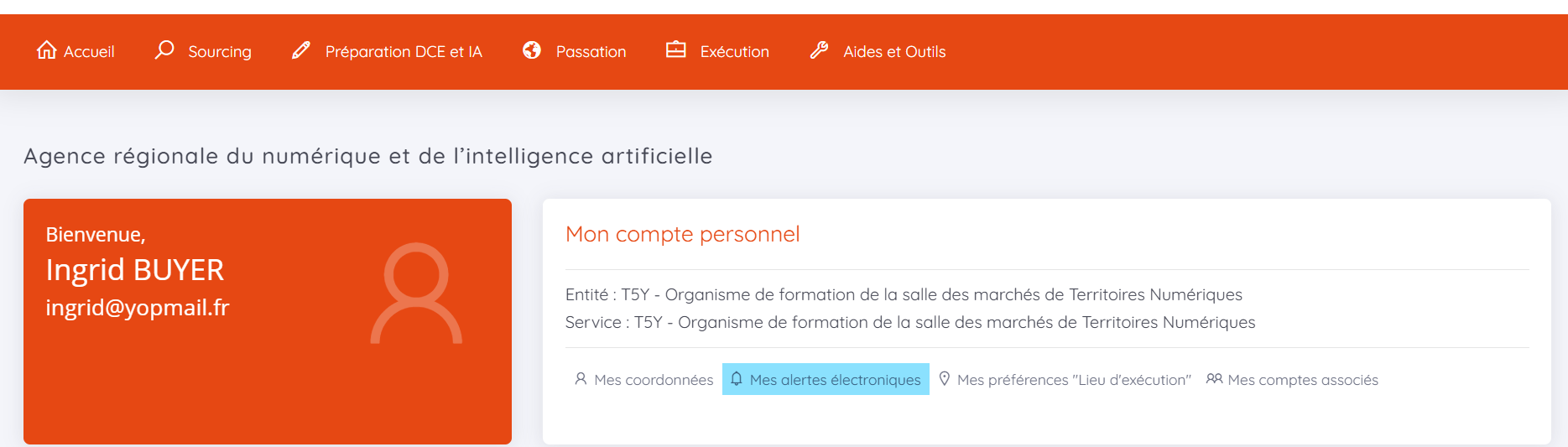This screenshot has width=1568, height=447.
Task: Click the person icon beside Mes coordonnées
Action: point(581,379)
